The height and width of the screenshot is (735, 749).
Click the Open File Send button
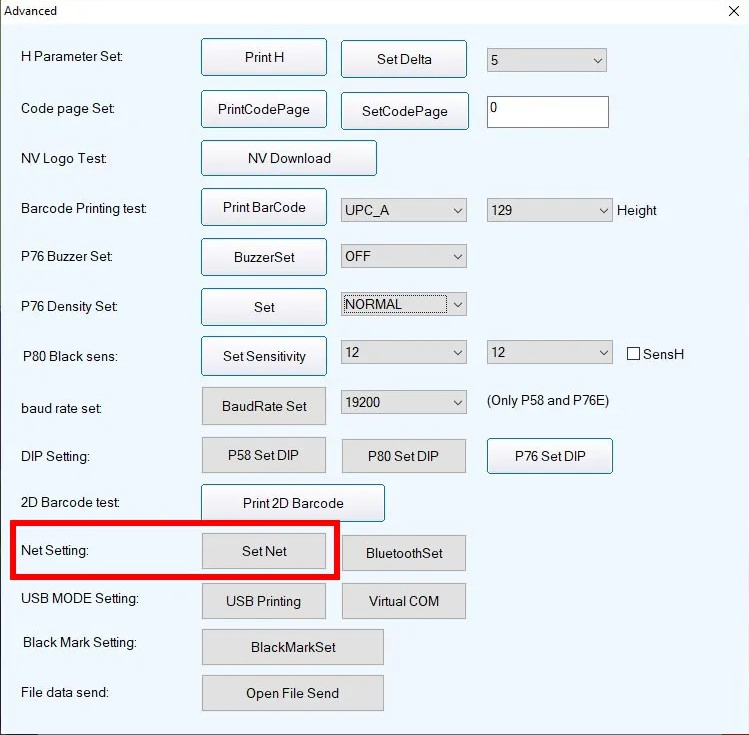[292, 693]
